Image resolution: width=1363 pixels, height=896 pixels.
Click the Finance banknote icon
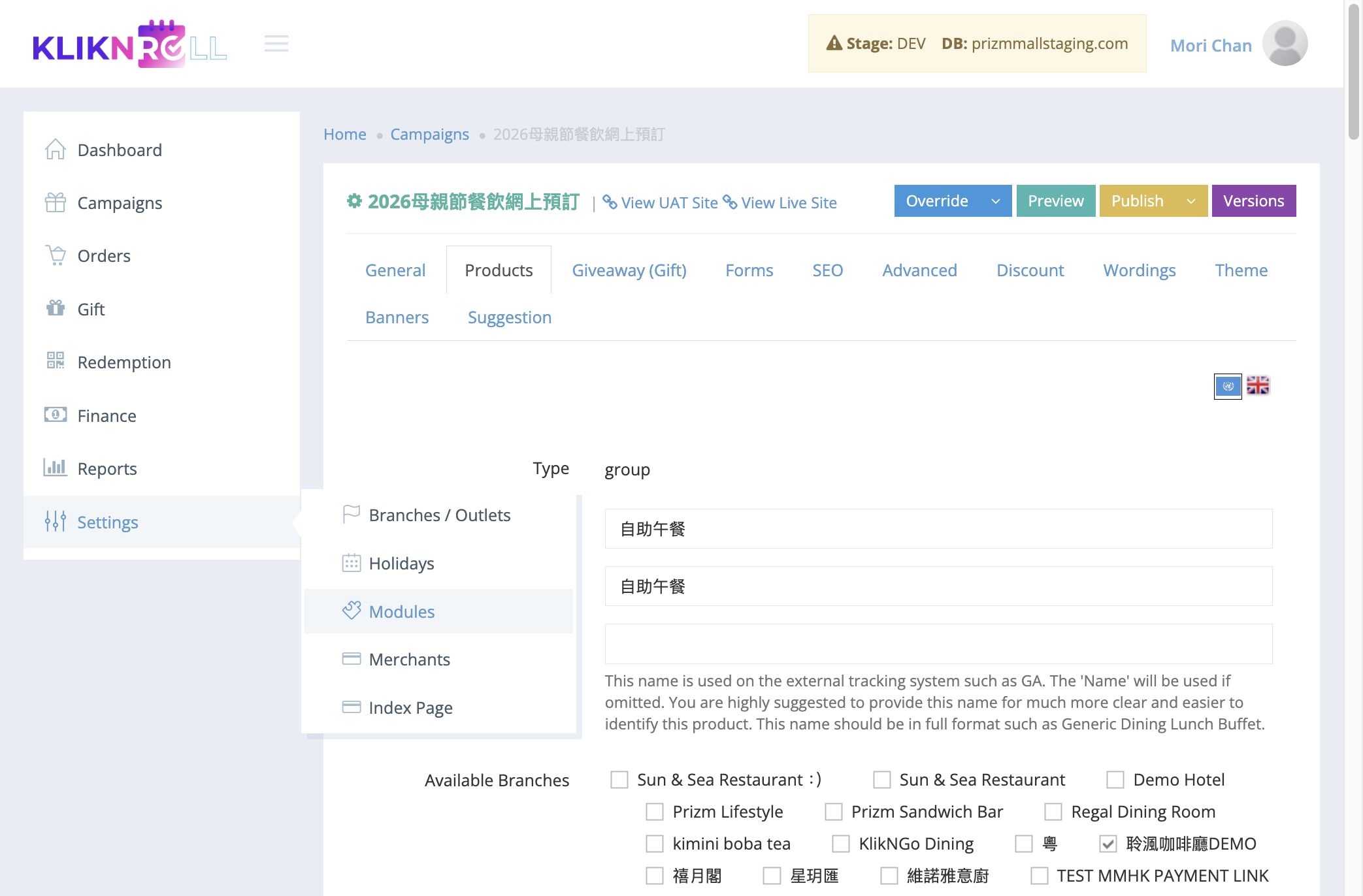point(56,415)
